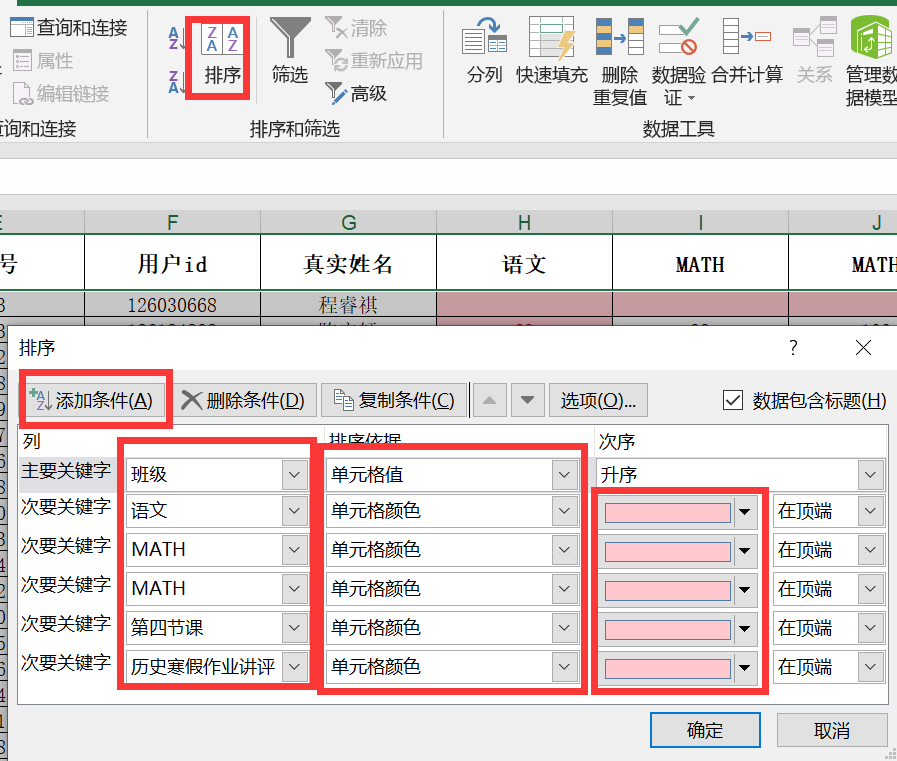Click Copy Level (复制条件) button
The image size is (897, 761).
coord(394,401)
